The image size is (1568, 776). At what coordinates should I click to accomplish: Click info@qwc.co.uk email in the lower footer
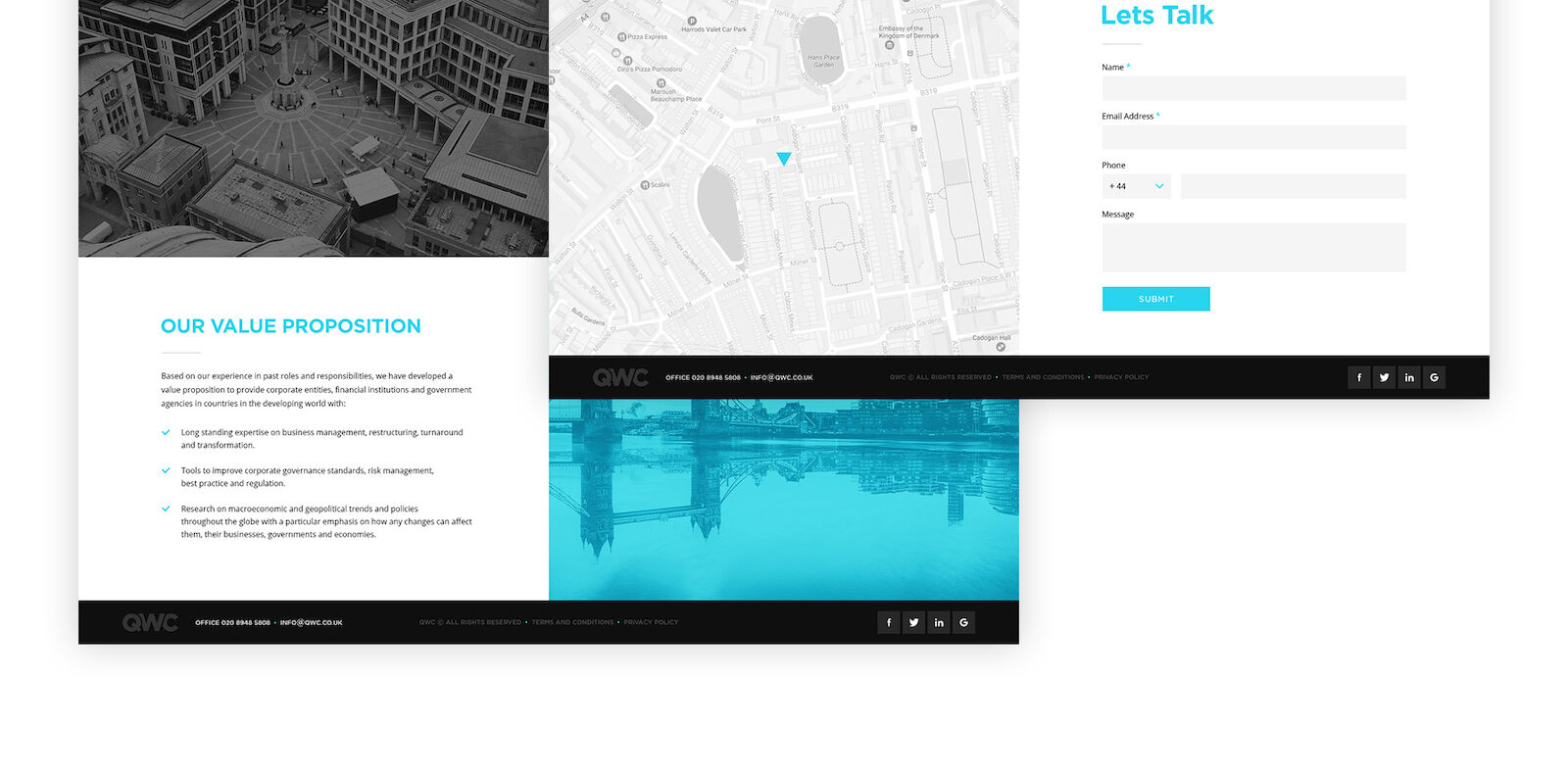point(311,622)
